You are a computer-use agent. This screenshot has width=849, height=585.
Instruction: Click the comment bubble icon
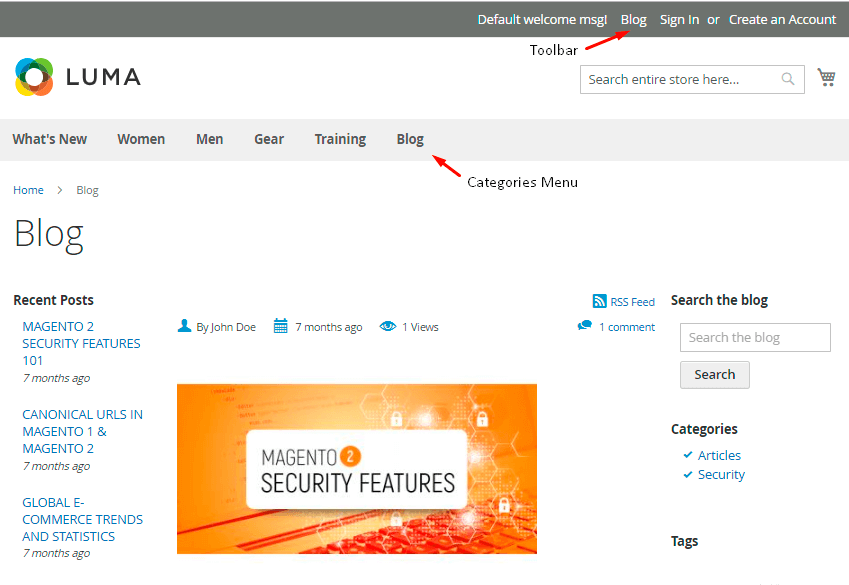585,326
